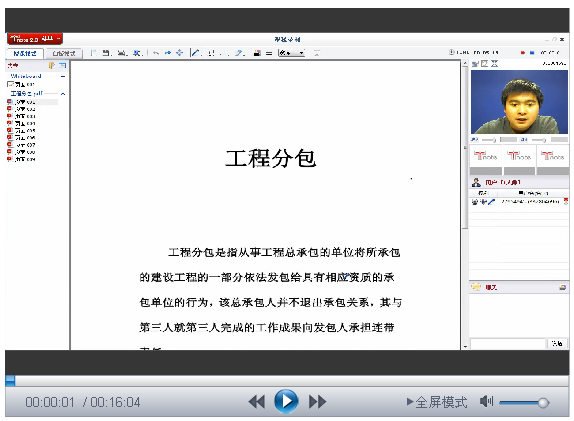Click the microphone icon below the webcam
574x421 pixels.
pos(474,139)
